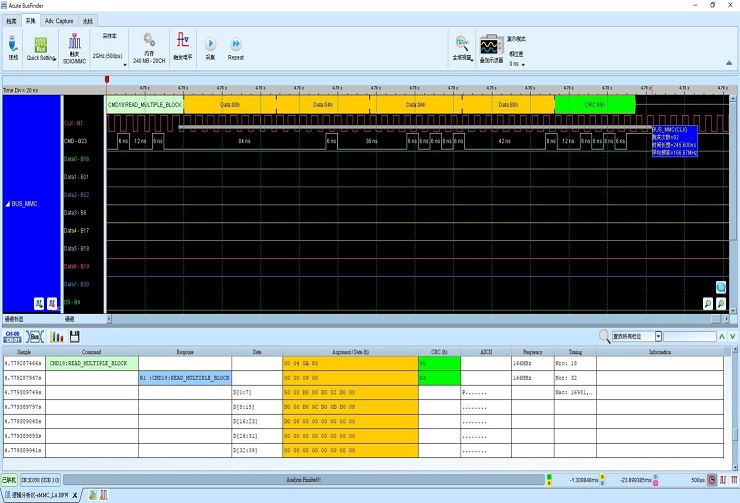Collapse the BUS_MMC channel group
This screenshot has height=503, width=740.
10,203
